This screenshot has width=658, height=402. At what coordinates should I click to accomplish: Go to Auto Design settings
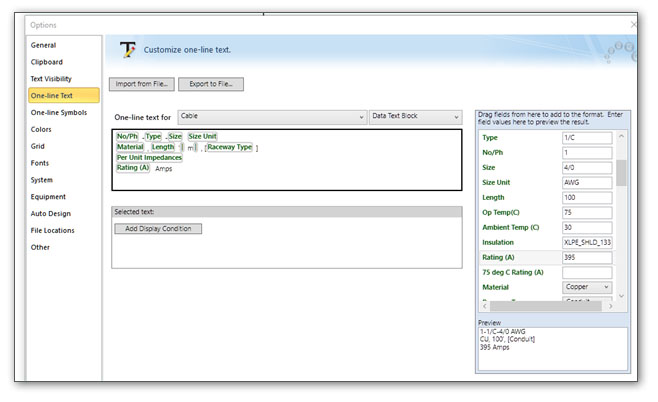coord(50,214)
